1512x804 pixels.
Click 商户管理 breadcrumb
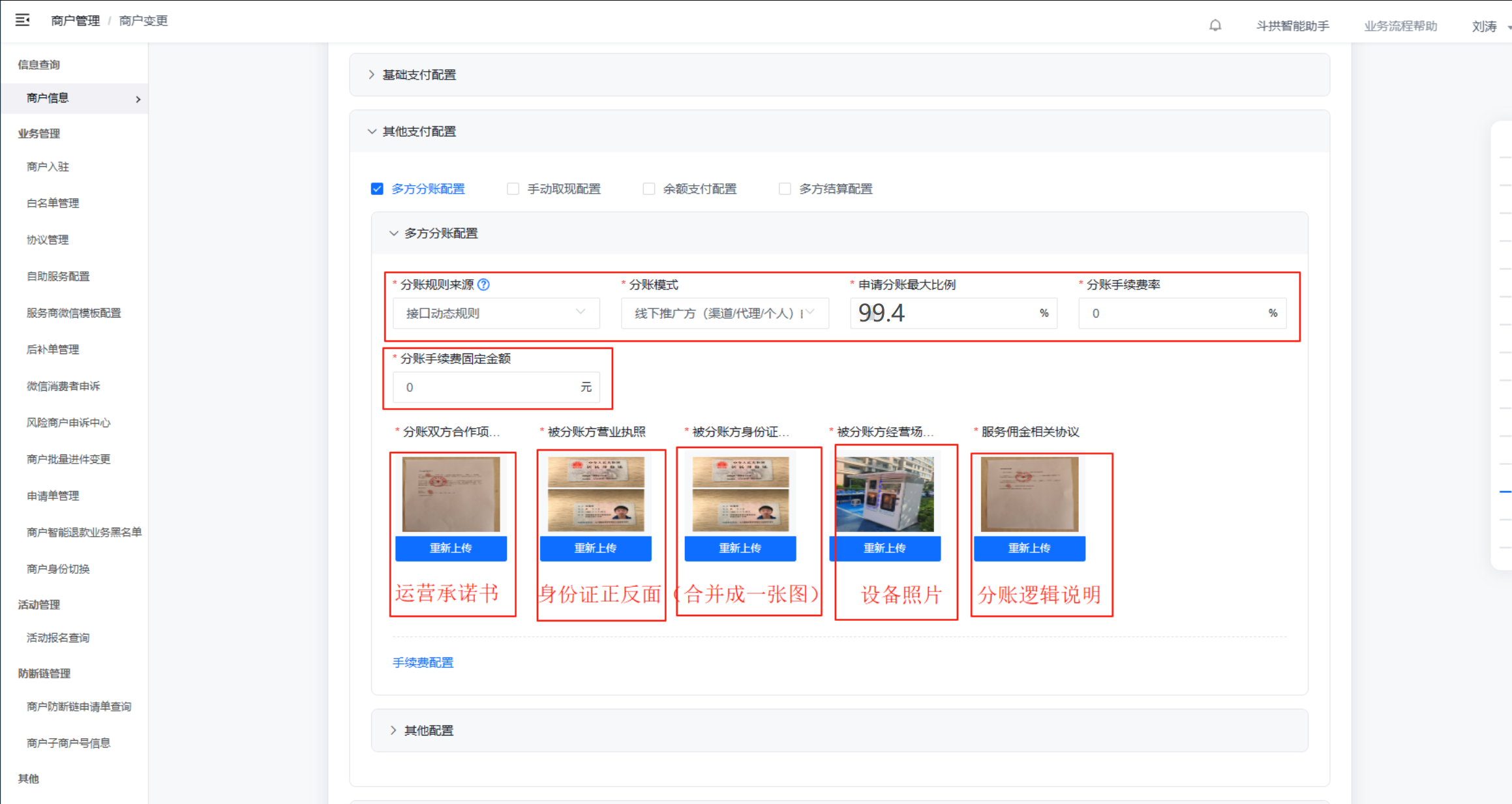[75, 21]
